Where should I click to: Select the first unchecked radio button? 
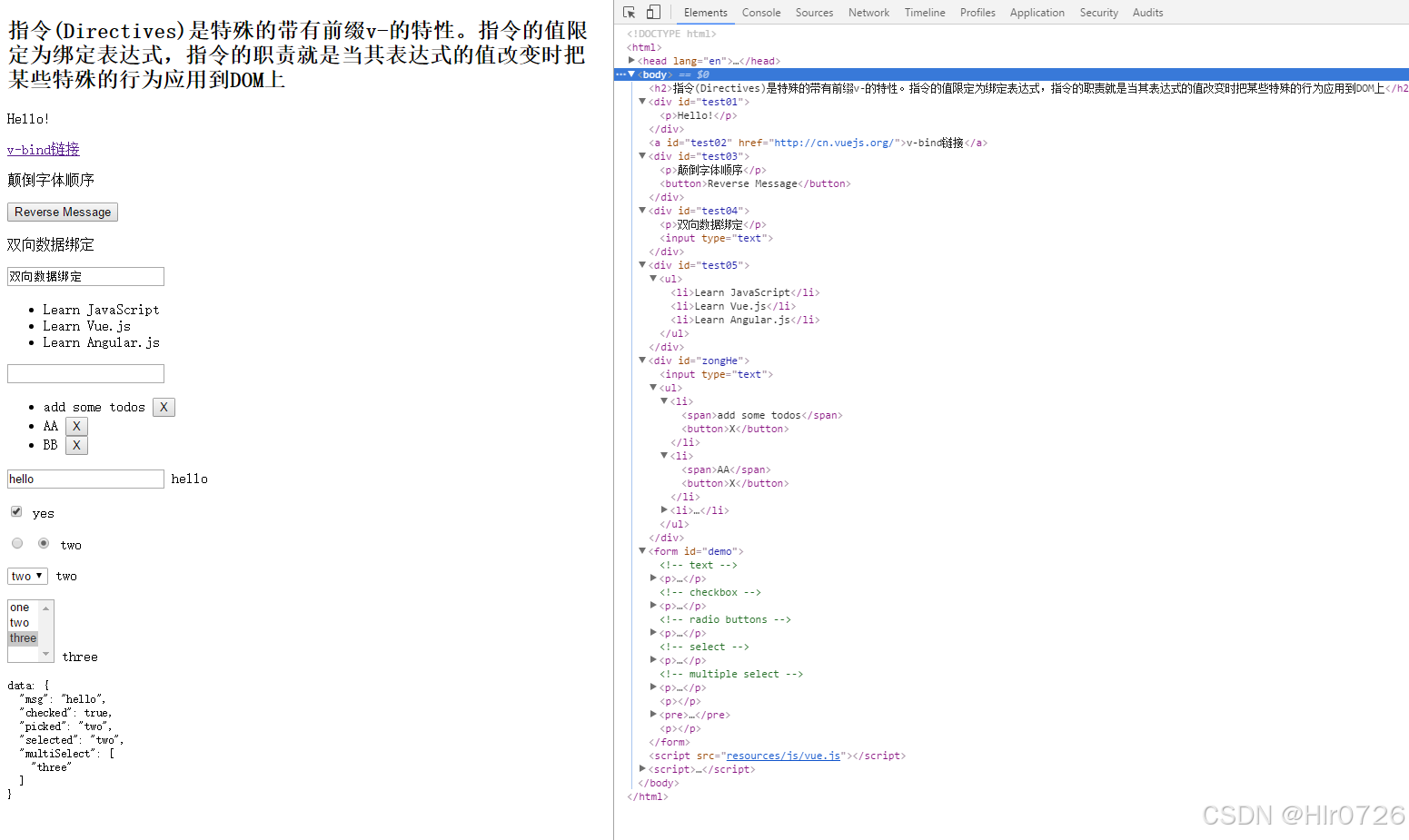[x=16, y=542]
